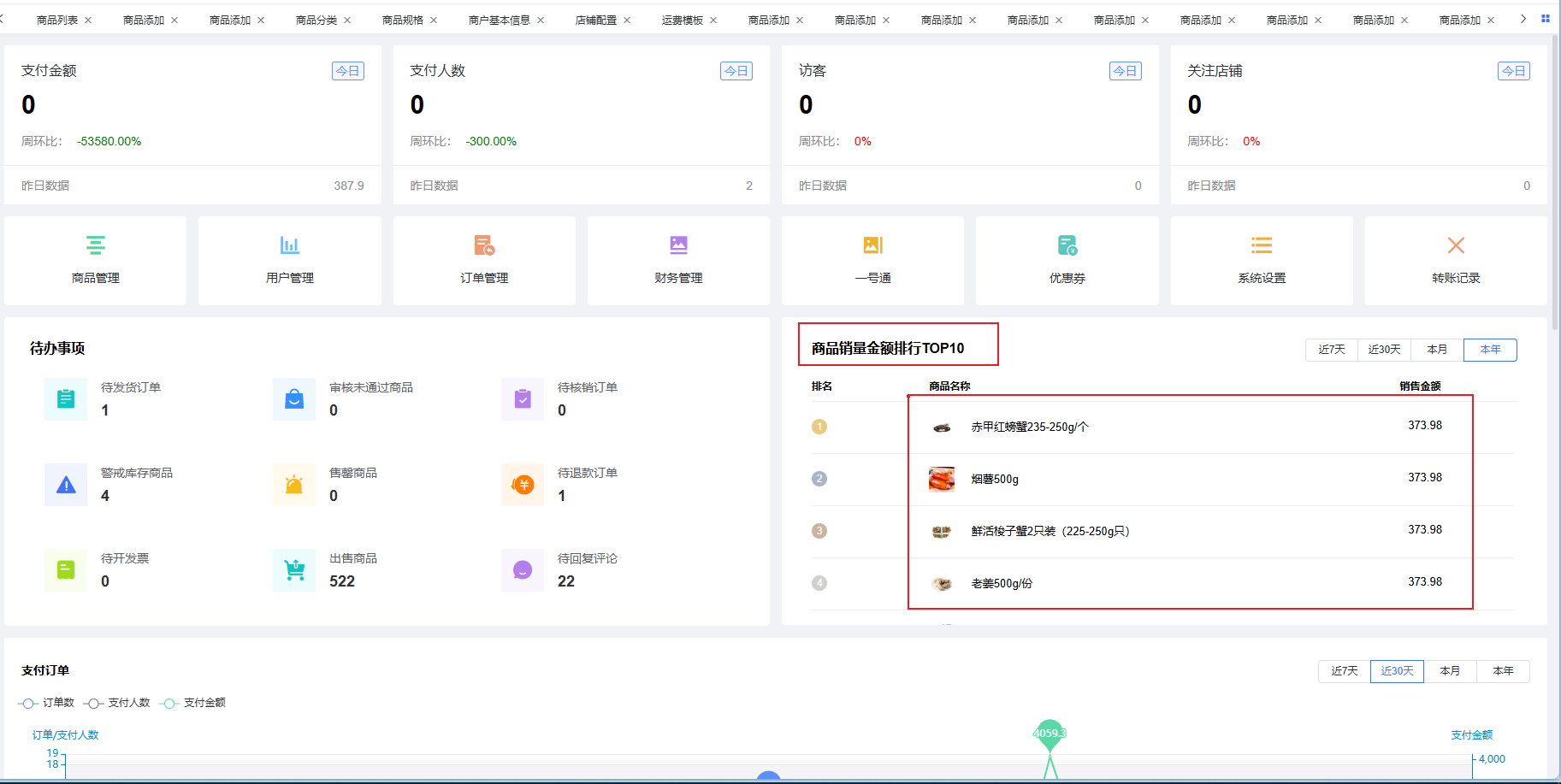The image size is (1561, 784).
Task: Open the 用户管理 chart icon
Action: pos(290,246)
